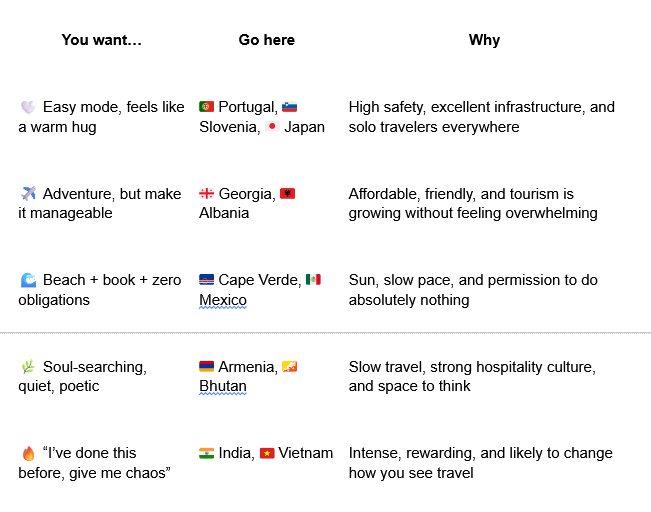The width and height of the screenshot is (651, 512).
Task: Click the India flag icon
Action: [207, 453]
